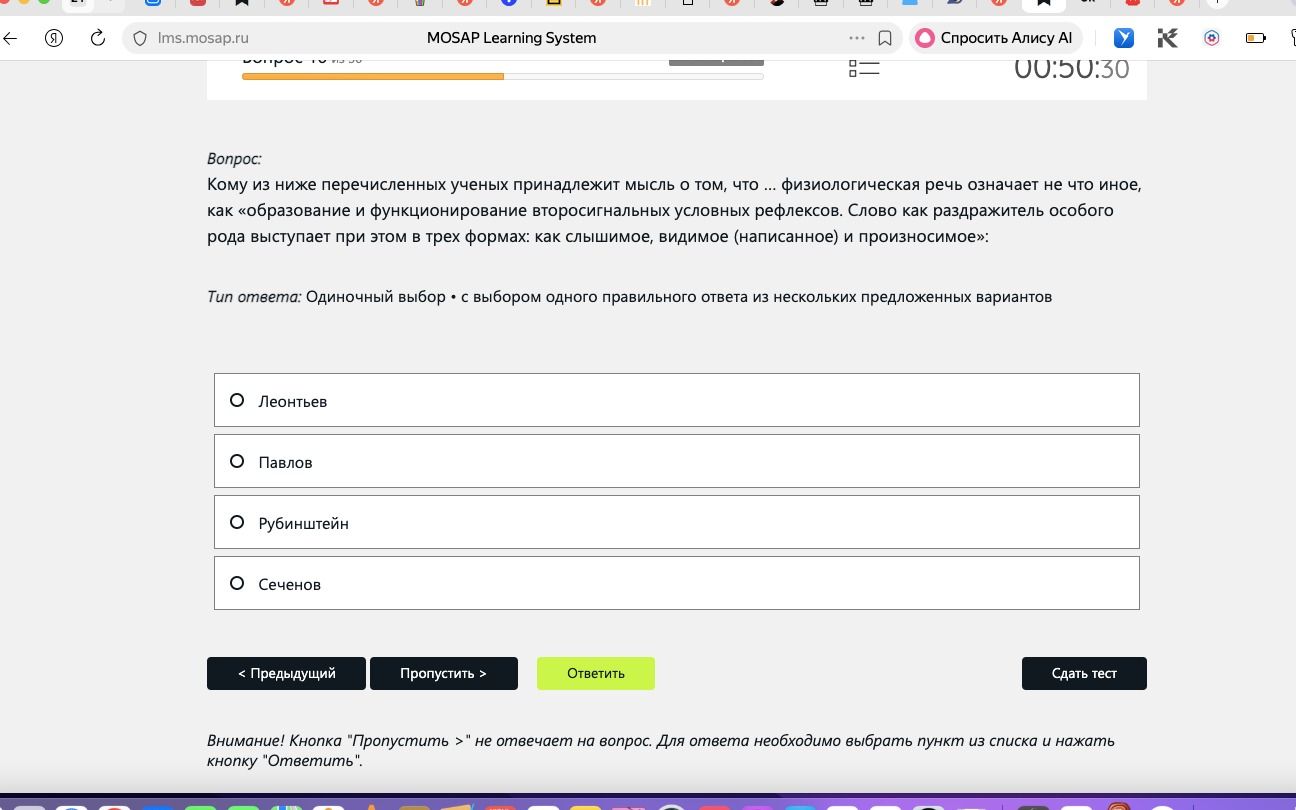Select the Сеченов radio button
Viewport: 1296px width, 810px height.
237,583
